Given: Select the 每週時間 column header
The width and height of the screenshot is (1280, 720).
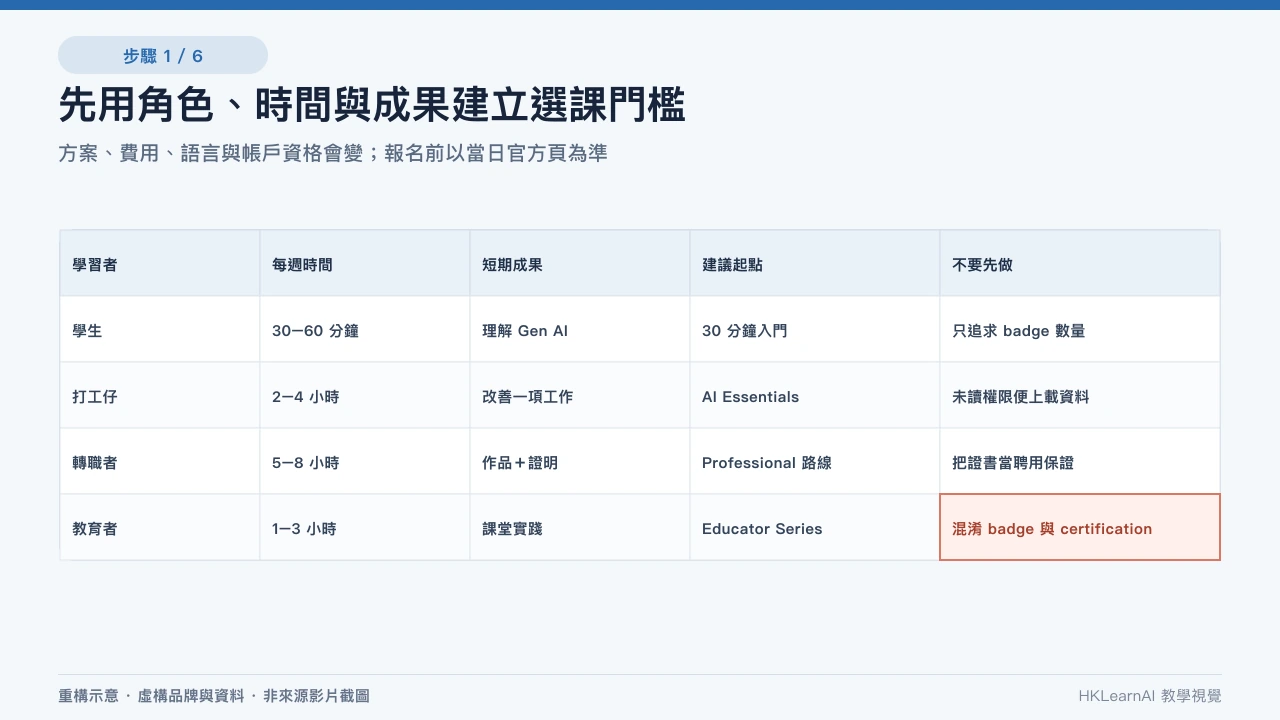Looking at the screenshot, I should click(x=365, y=264).
